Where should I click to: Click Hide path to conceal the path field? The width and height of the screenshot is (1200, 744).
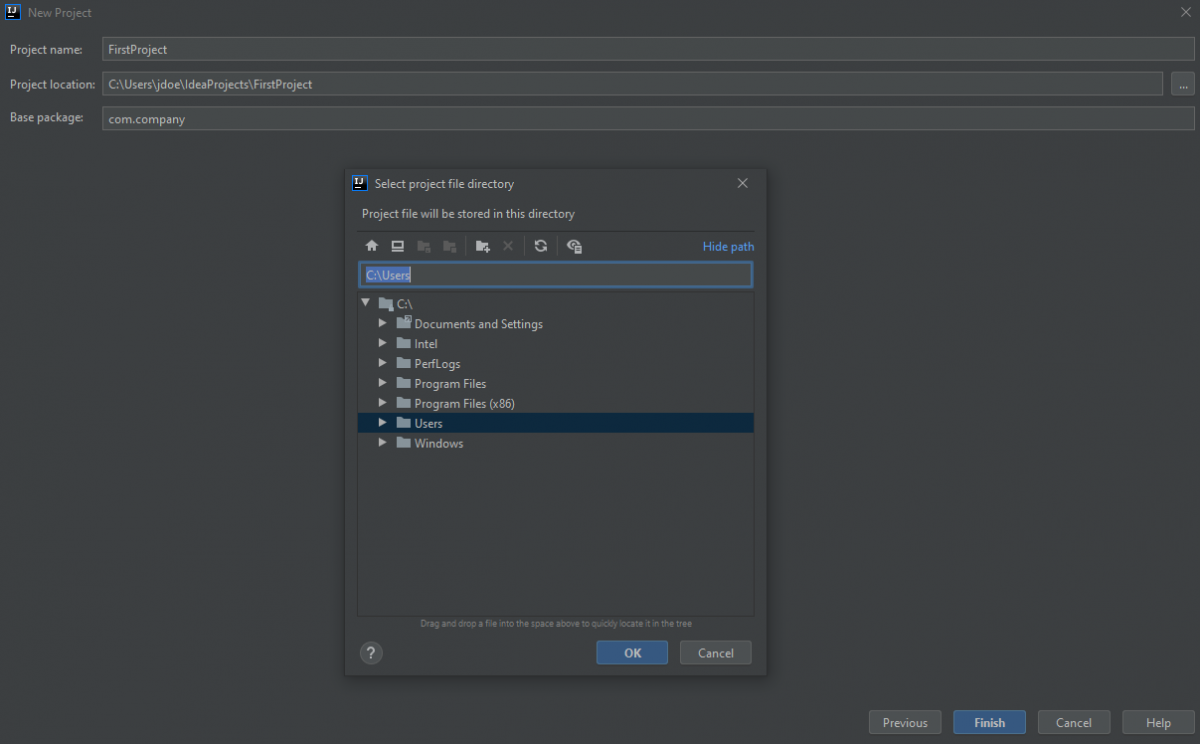pyautogui.click(x=728, y=246)
